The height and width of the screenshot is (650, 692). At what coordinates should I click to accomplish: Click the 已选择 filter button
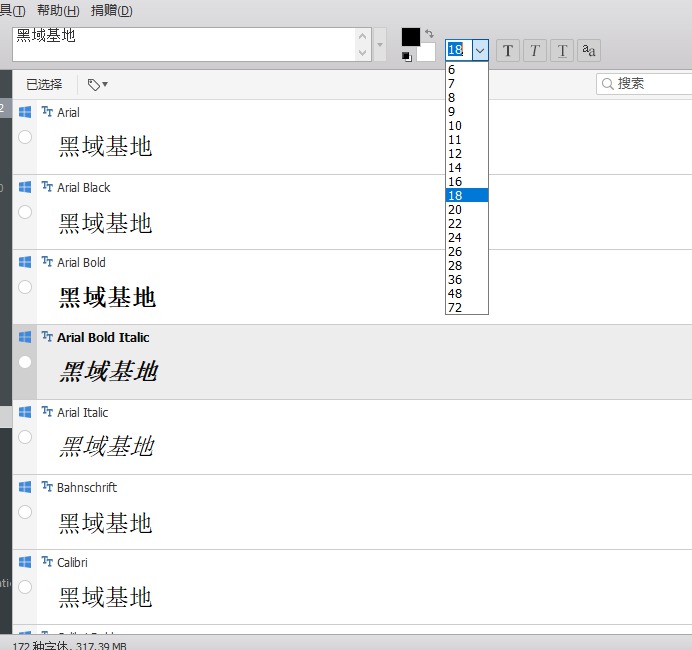[44, 84]
